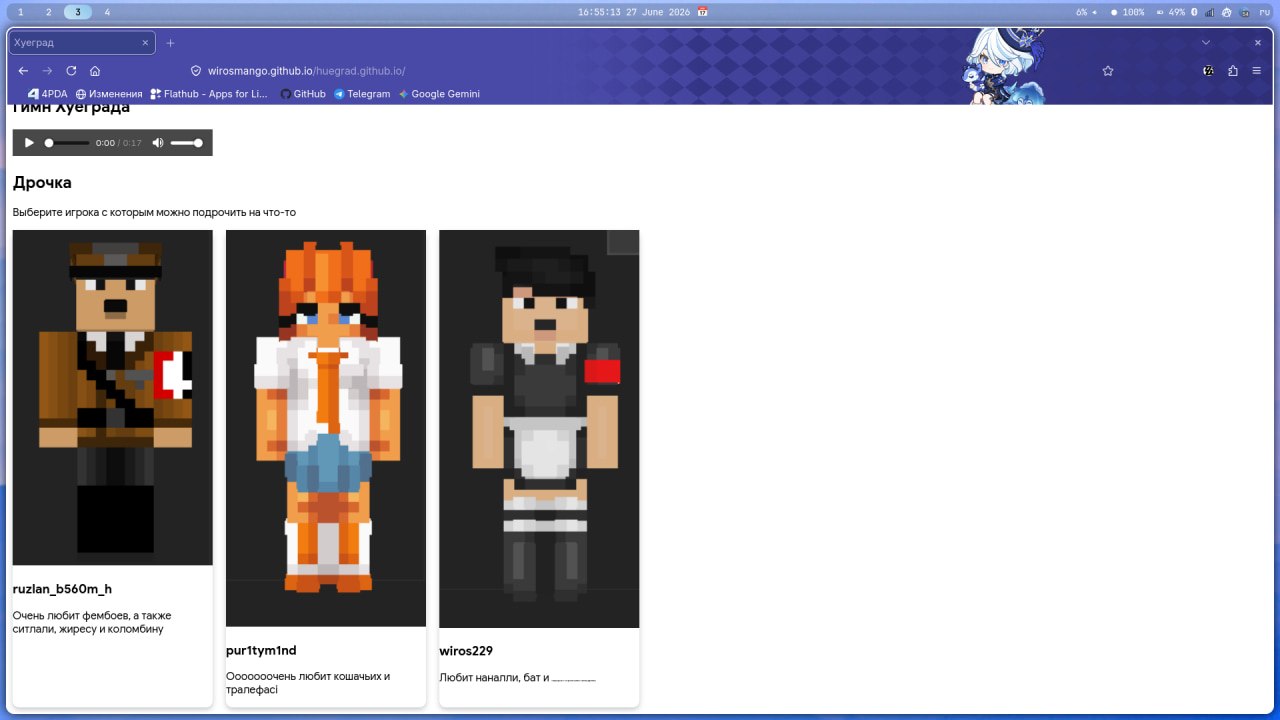Image resolution: width=1280 pixels, height=720 pixels.
Task: Click the ruzlan_b560m_h player name
Action: 62,589
